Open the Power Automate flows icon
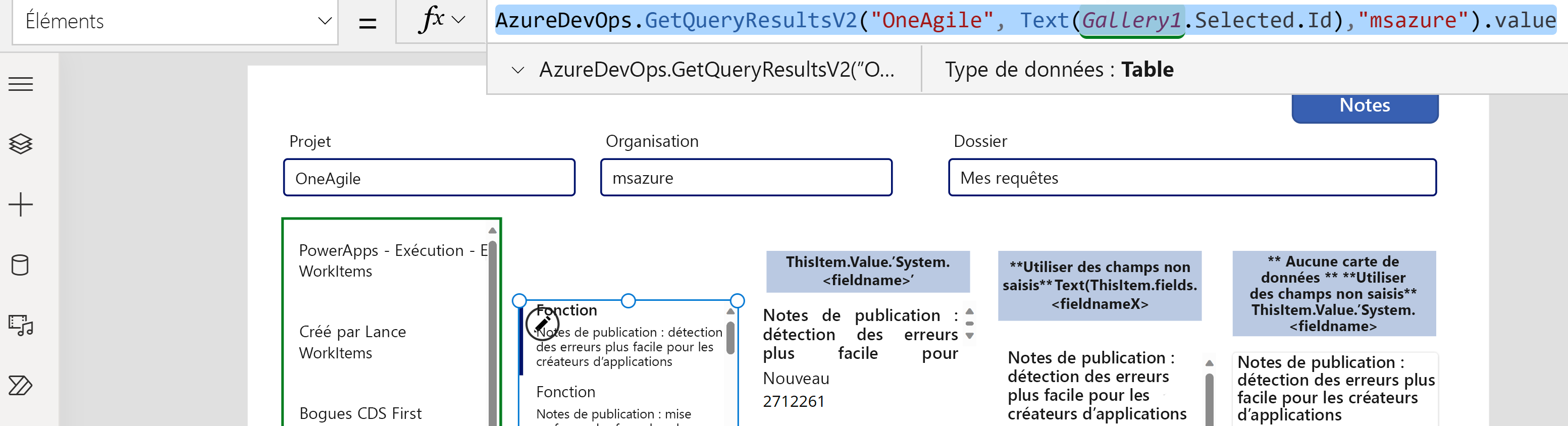Image resolution: width=1568 pixels, height=426 pixels. tap(21, 385)
